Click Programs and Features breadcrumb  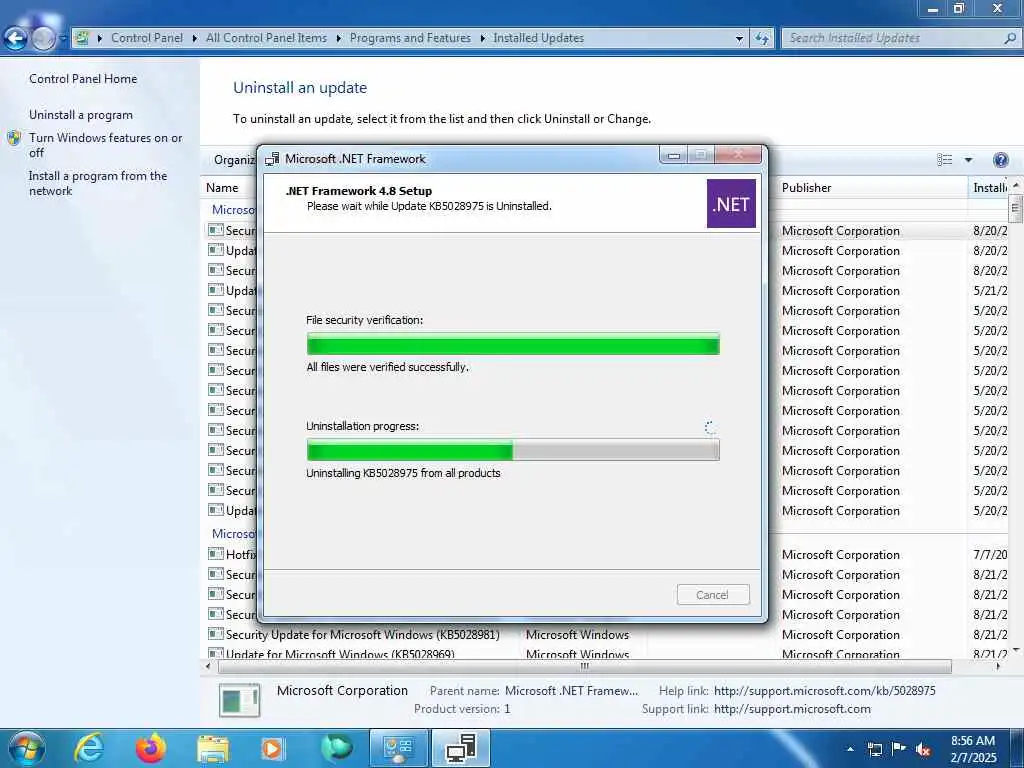tap(410, 38)
